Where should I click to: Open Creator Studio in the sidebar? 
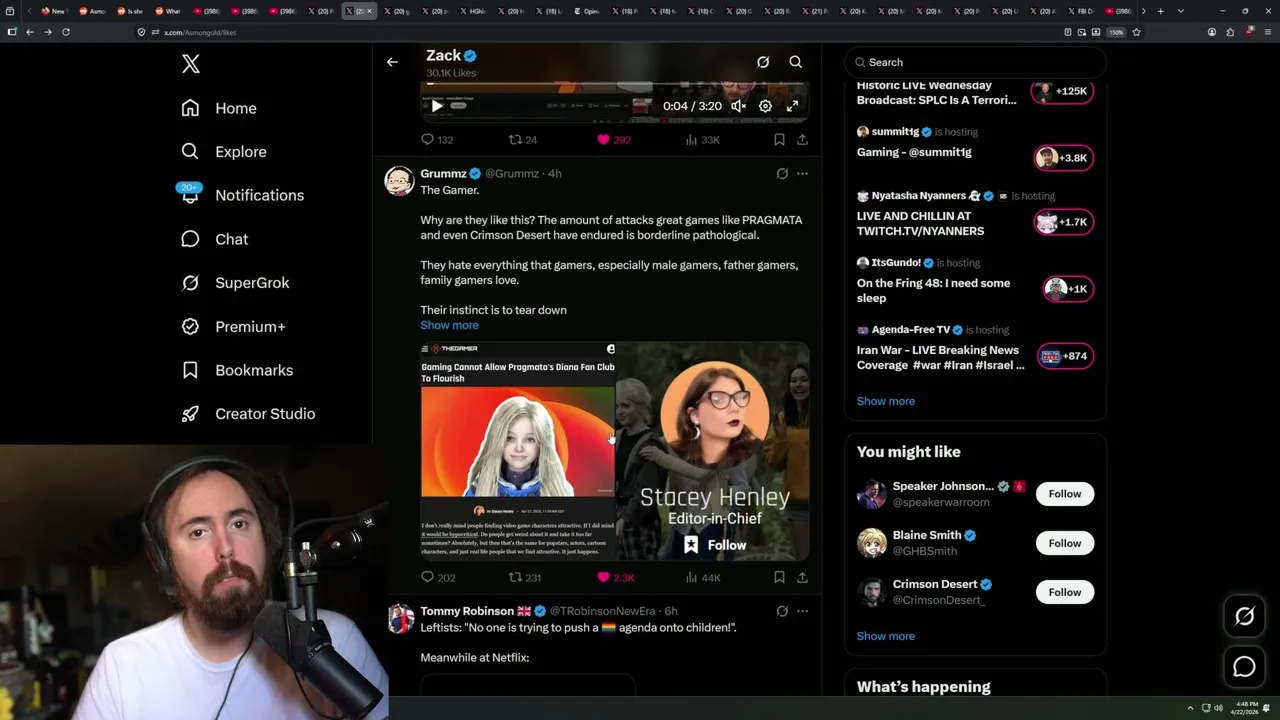pyautogui.click(x=248, y=414)
